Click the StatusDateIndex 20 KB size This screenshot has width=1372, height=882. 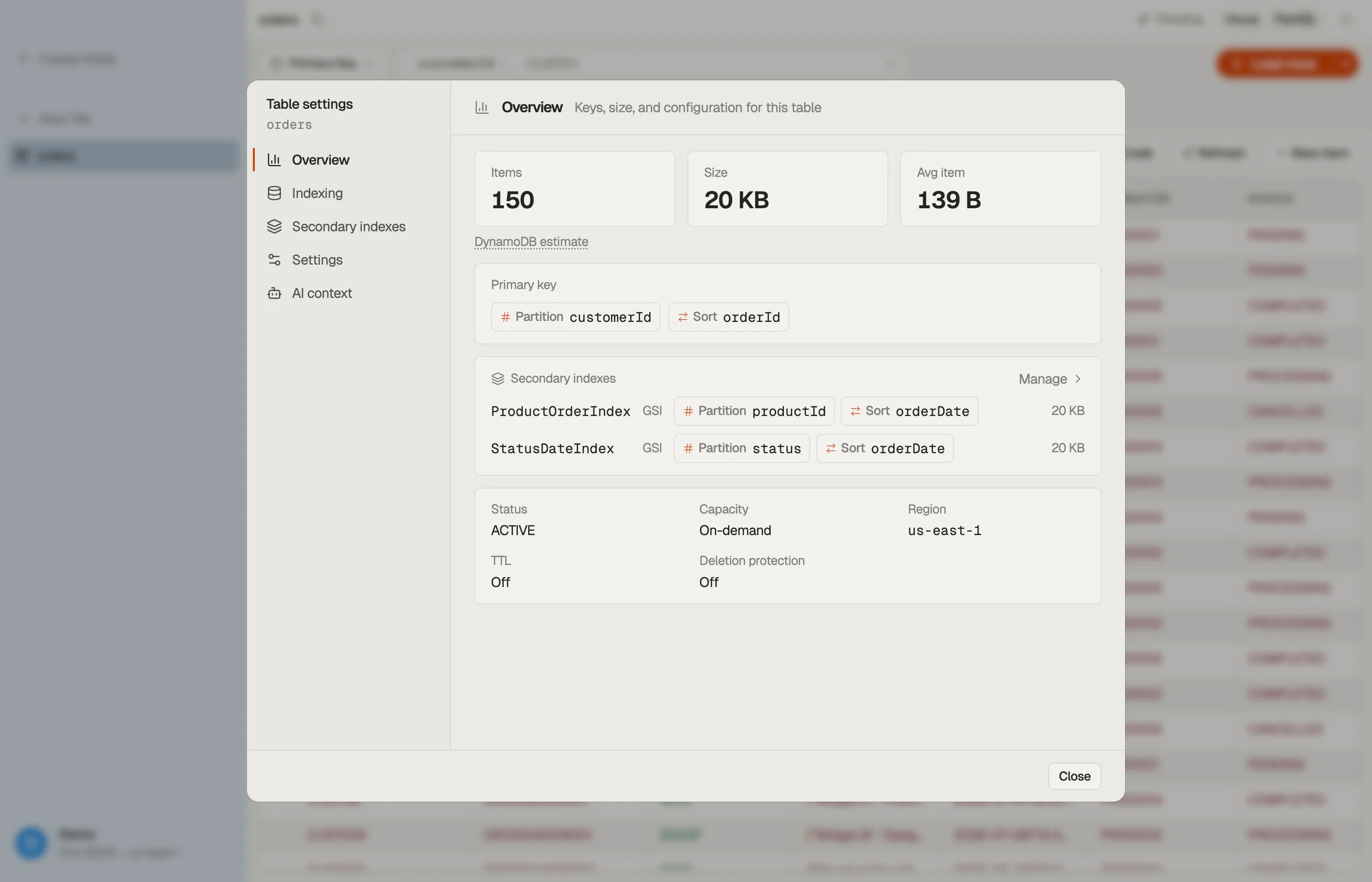click(x=1067, y=448)
